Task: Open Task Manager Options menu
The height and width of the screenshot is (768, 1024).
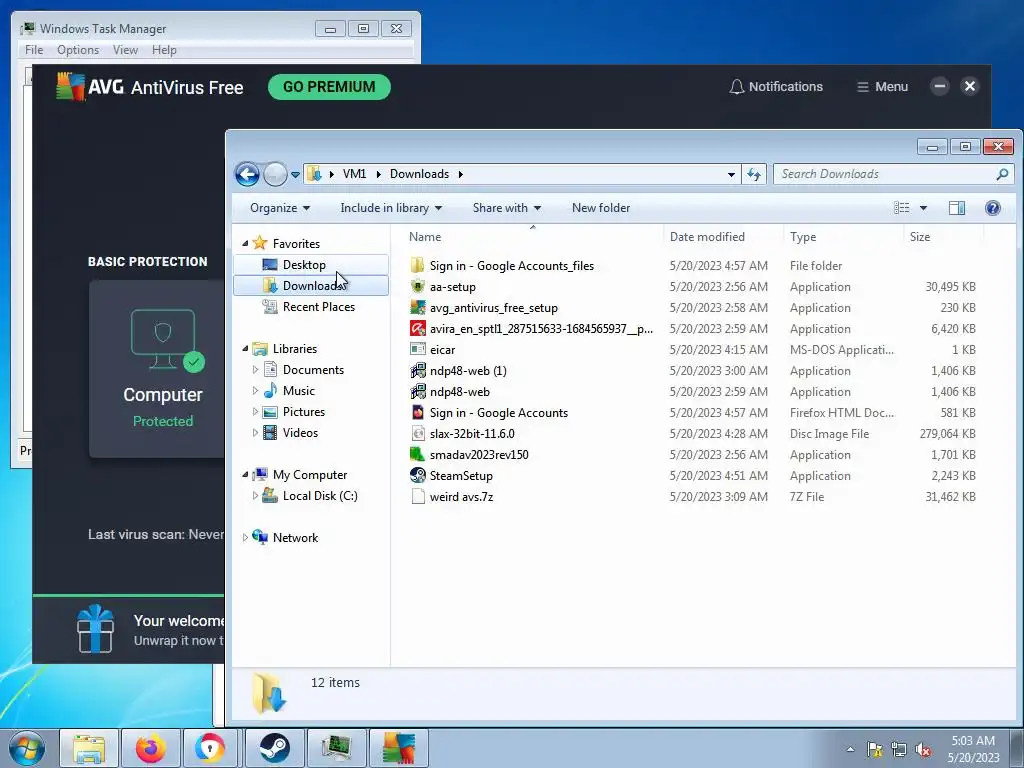Action: [x=78, y=50]
